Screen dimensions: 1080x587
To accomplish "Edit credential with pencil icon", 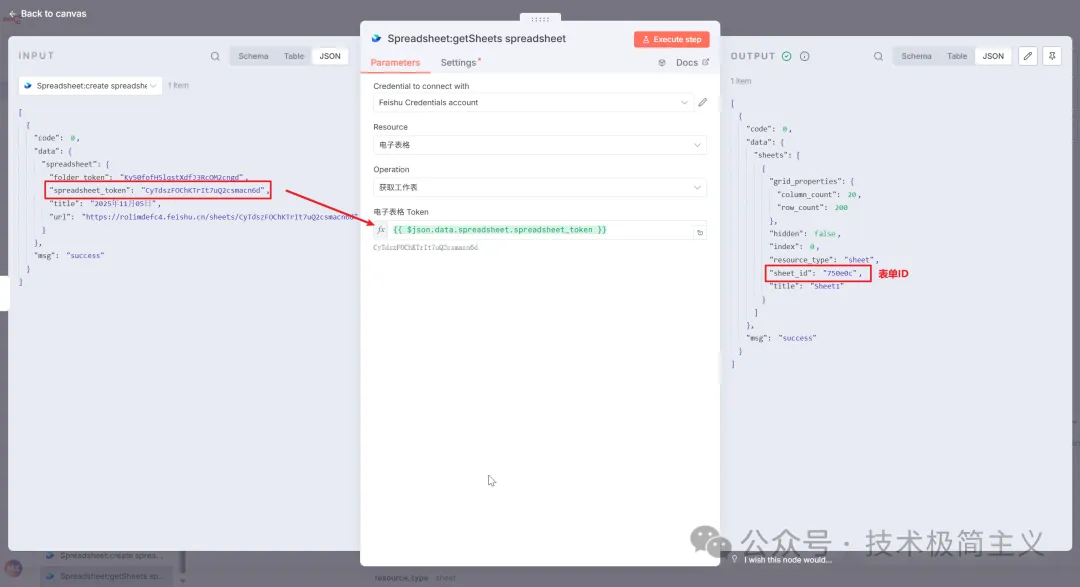I will 703,103.
